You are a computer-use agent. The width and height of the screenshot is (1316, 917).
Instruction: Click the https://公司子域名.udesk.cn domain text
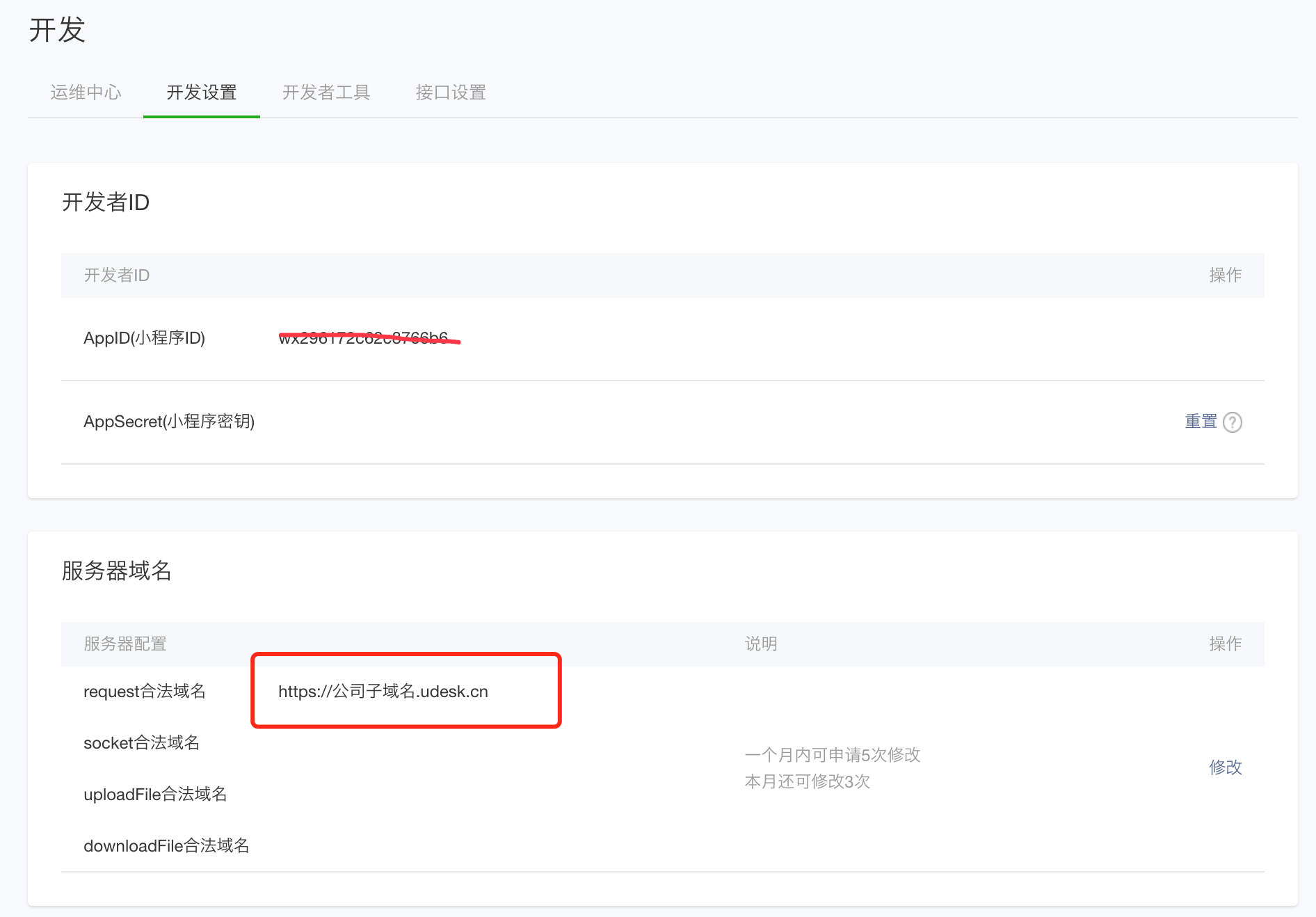(x=383, y=692)
